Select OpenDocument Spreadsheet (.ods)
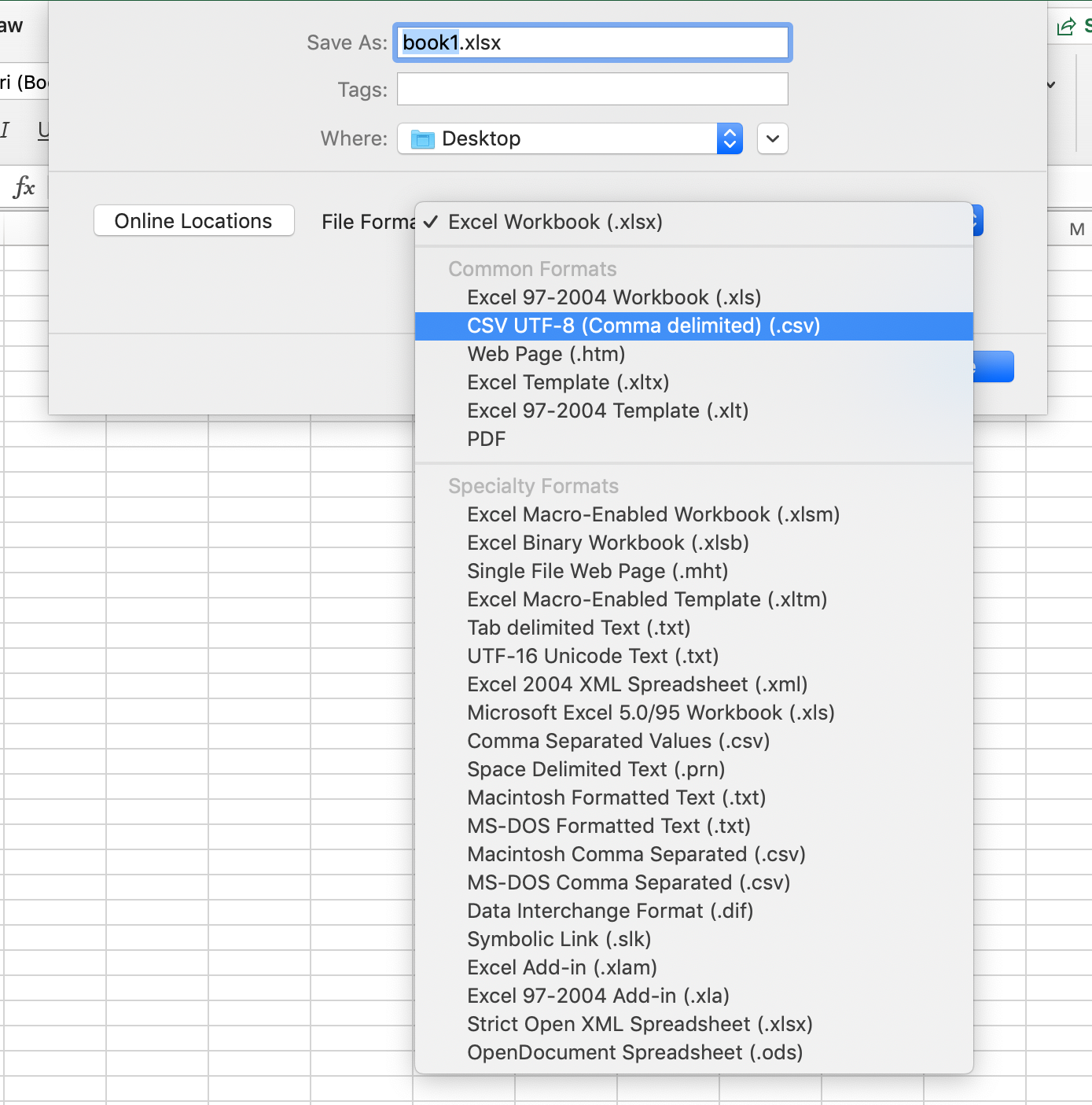This screenshot has width=1092, height=1105. [x=693, y=1052]
